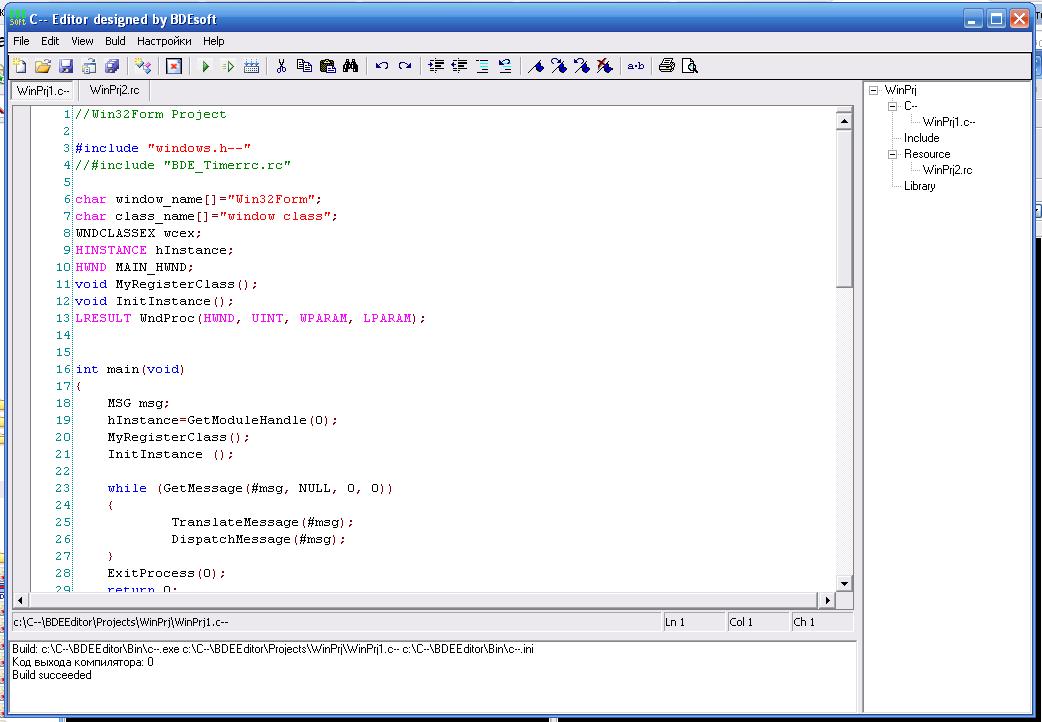
Task: Click the New file toolbar icon
Action: tap(20, 66)
